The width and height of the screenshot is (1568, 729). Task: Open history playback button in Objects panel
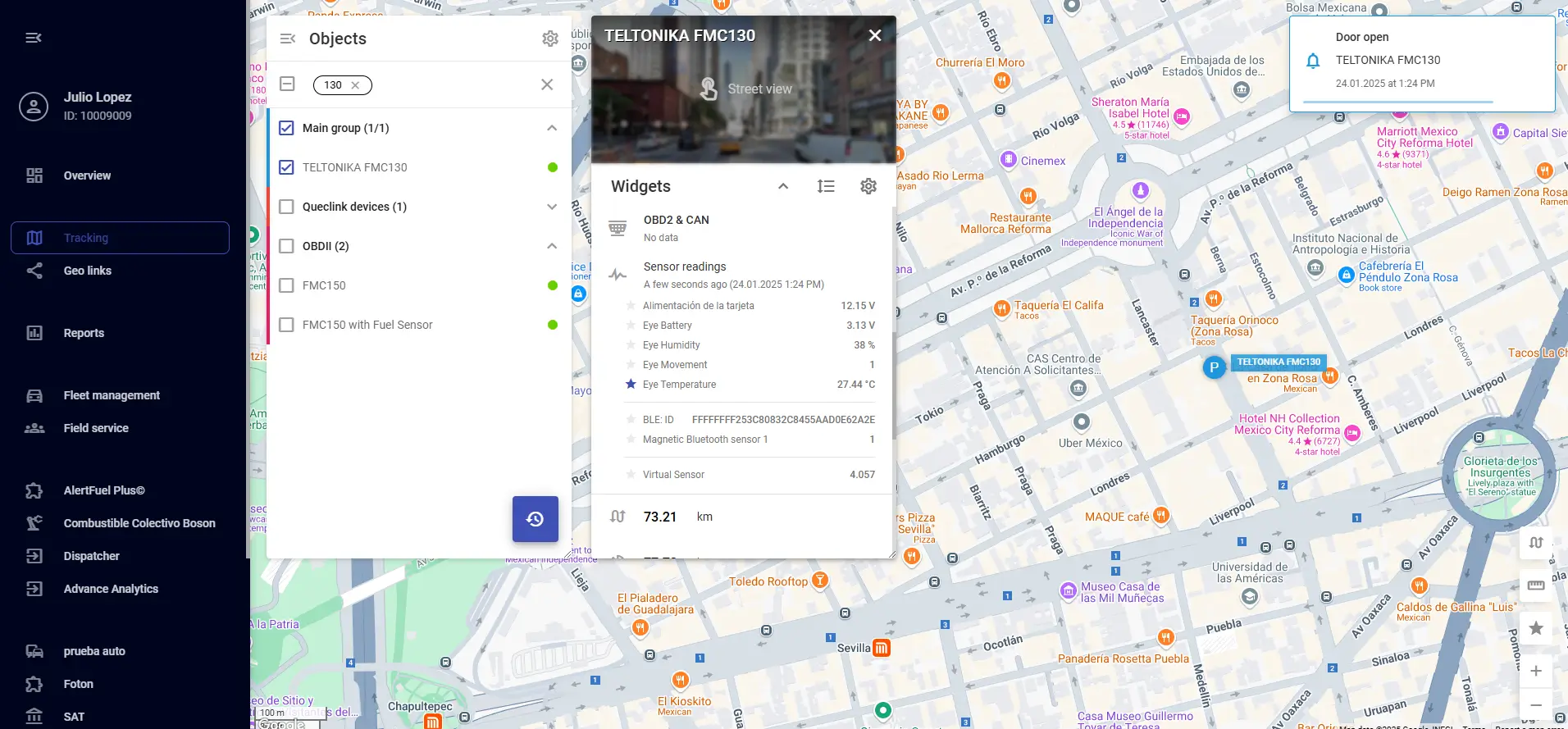pos(536,519)
